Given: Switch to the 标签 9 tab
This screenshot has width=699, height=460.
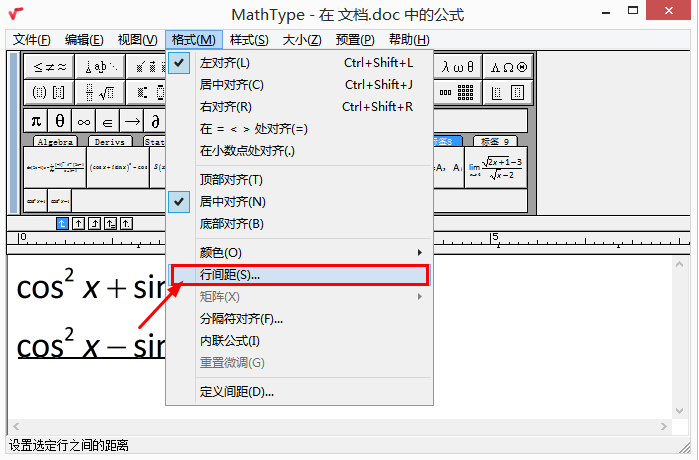Looking at the screenshot, I should (x=495, y=141).
